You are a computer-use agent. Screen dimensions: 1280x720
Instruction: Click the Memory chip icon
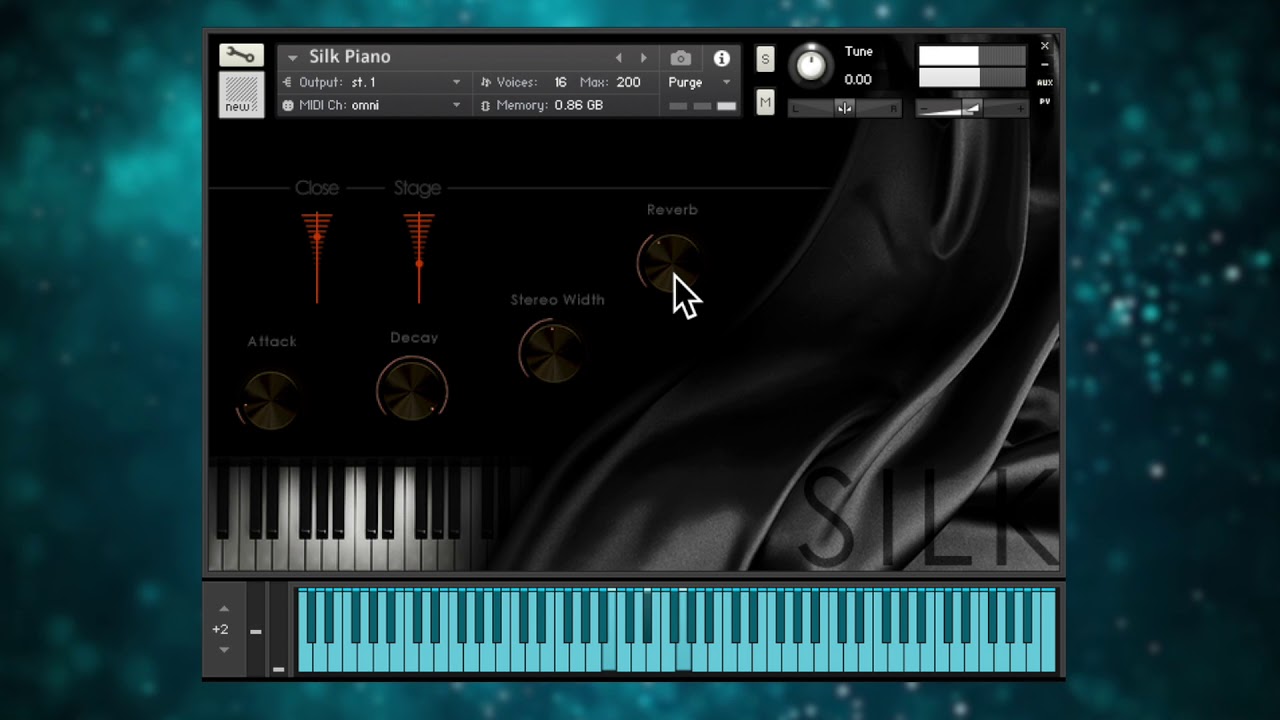486,105
